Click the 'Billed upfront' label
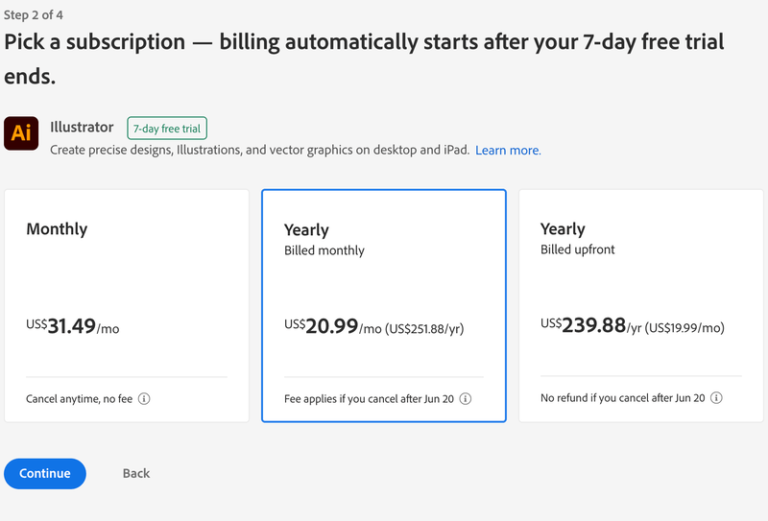 [x=578, y=250]
